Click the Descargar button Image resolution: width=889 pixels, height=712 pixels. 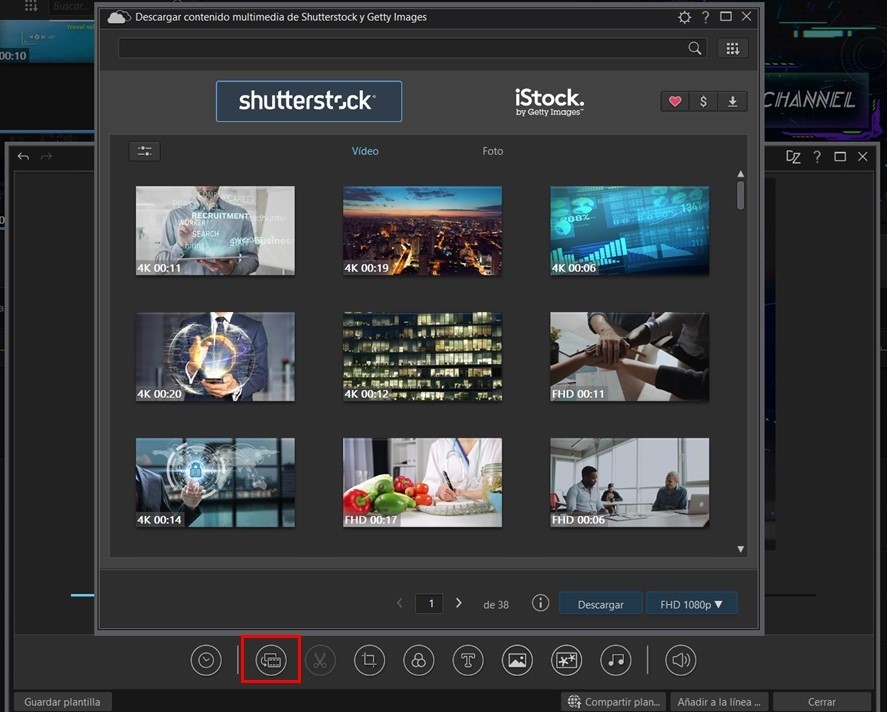pos(600,604)
